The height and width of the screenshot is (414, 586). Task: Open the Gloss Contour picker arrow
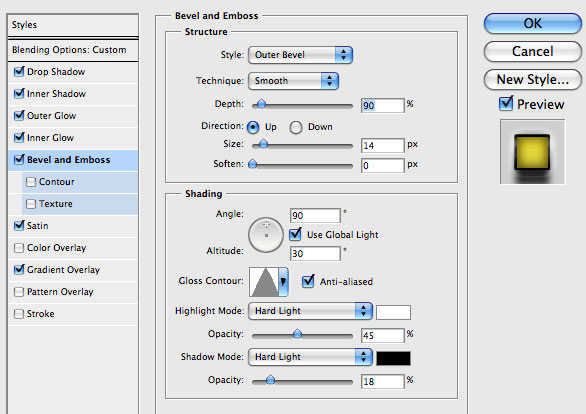(283, 281)
